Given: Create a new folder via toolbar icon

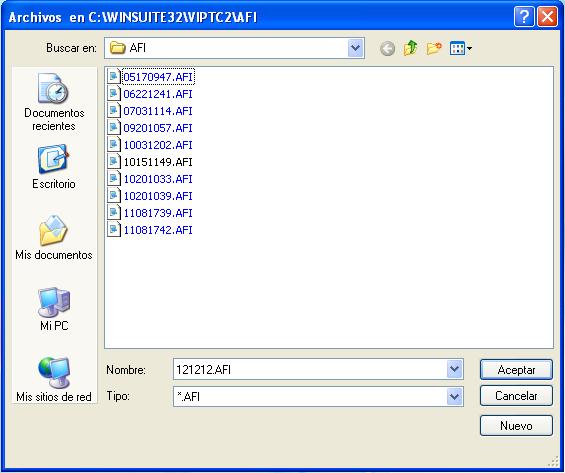Looking at the screenshot, I should [x=434, y=48].
